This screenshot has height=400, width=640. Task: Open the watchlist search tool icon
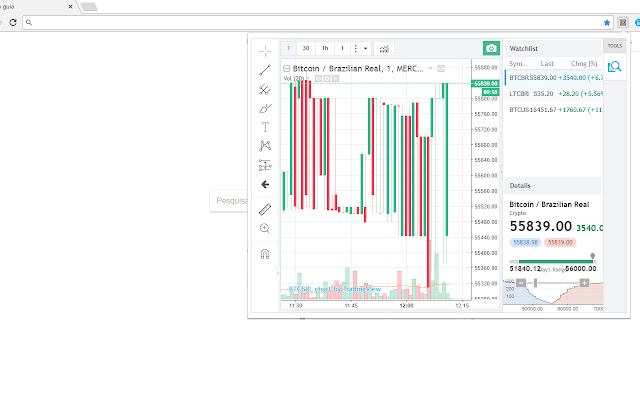(x=614, y=67)
